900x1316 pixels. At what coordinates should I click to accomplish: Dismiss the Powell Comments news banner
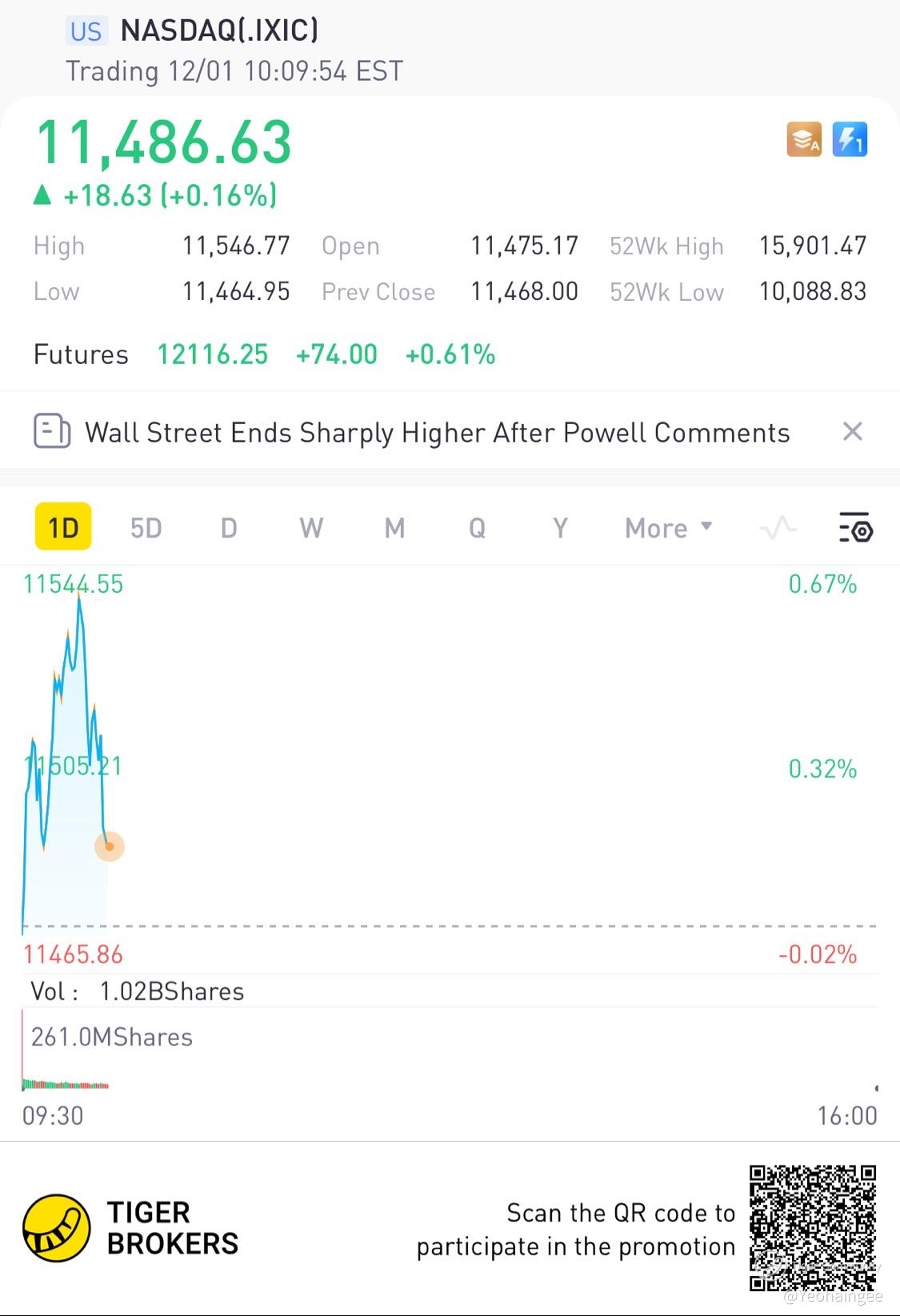coord(853,431)
